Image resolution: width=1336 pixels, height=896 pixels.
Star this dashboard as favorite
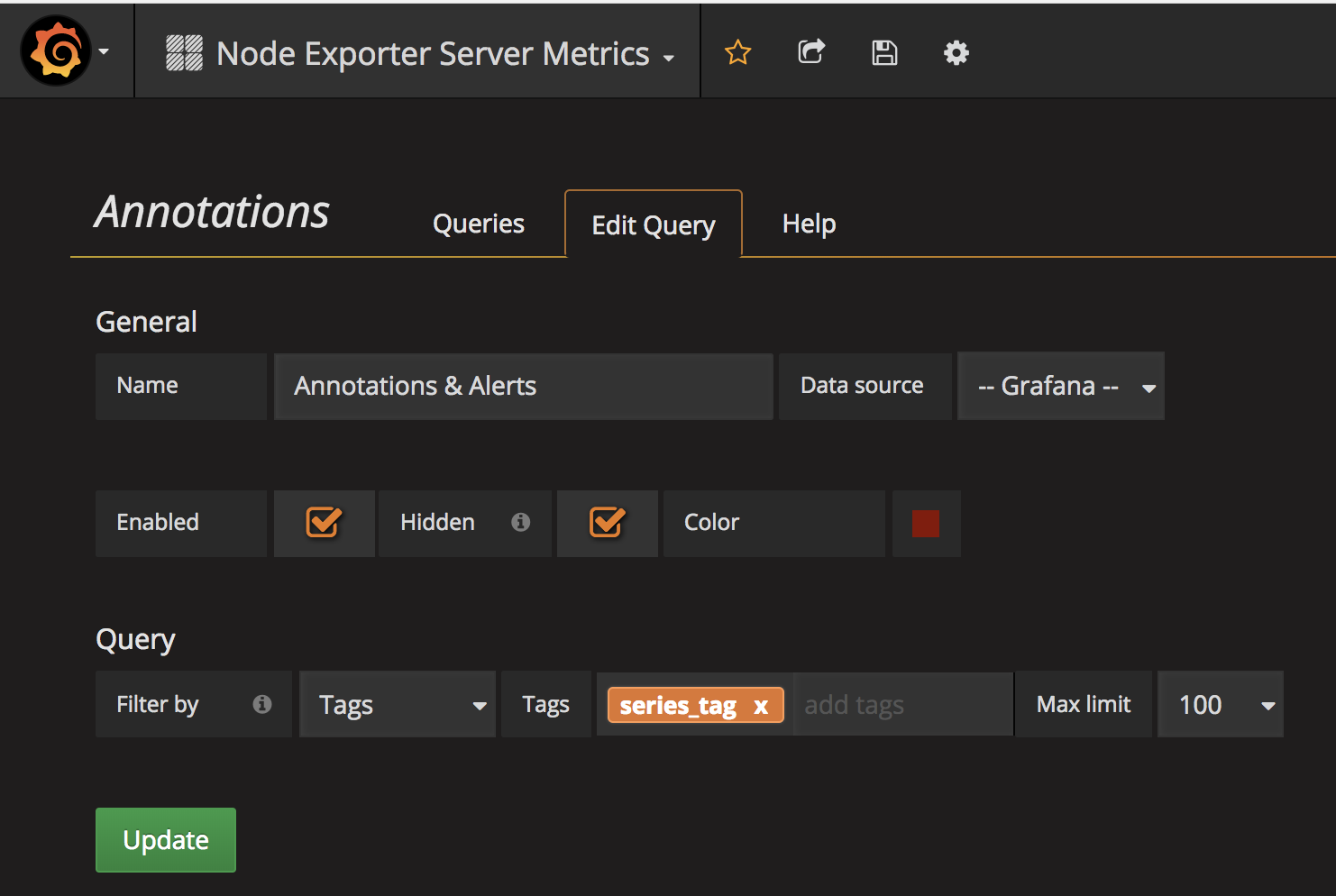tap(737, 52)
